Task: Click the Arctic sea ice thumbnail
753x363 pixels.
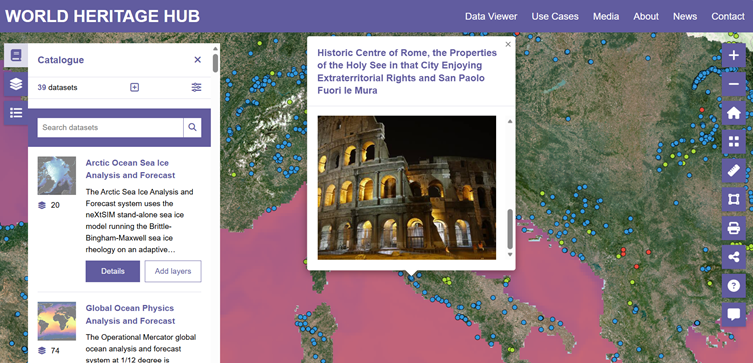Action: 57,175
